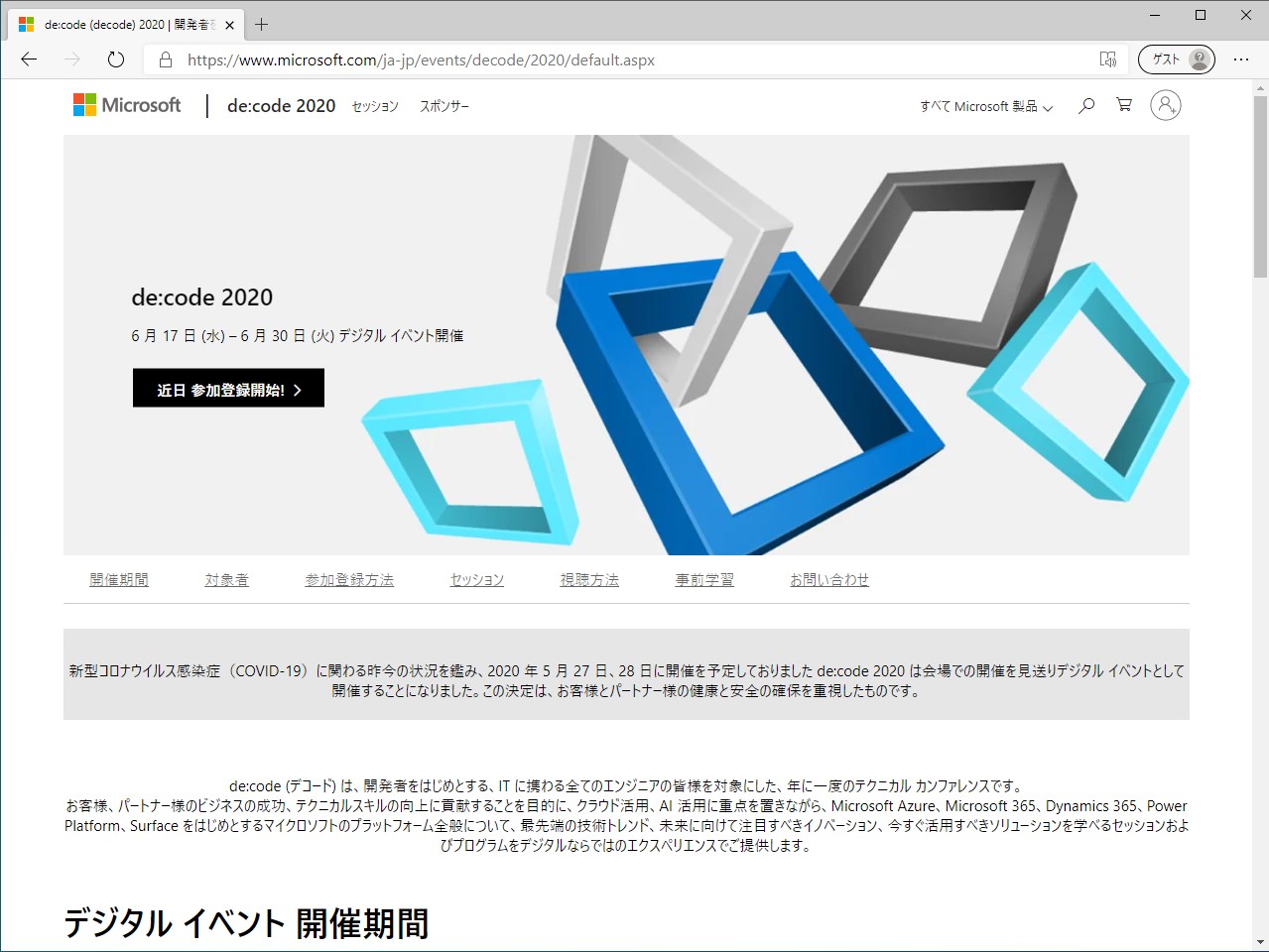
Task: Open the 対象者 navigation link
Action: pyautogui.click(x=226, y=579)
